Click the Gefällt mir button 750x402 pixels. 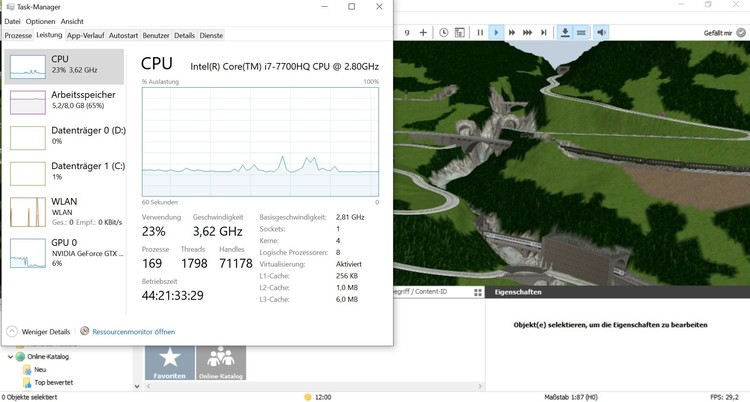point(720,32)
